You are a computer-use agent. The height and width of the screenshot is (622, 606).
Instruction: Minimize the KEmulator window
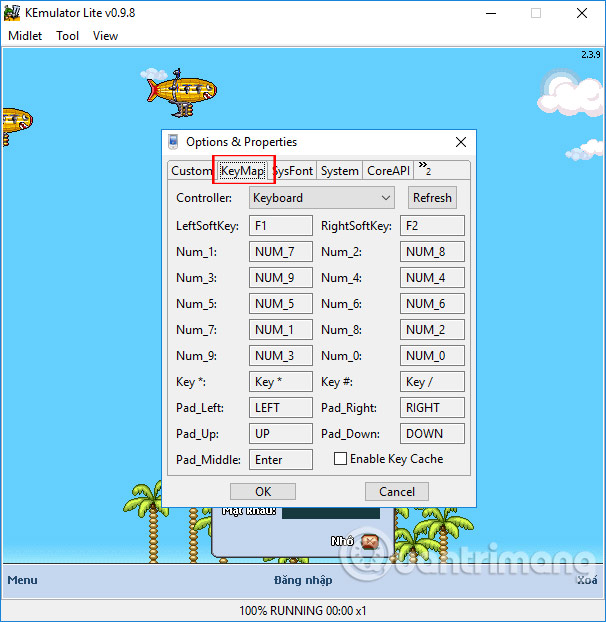[x=491, y=13]
